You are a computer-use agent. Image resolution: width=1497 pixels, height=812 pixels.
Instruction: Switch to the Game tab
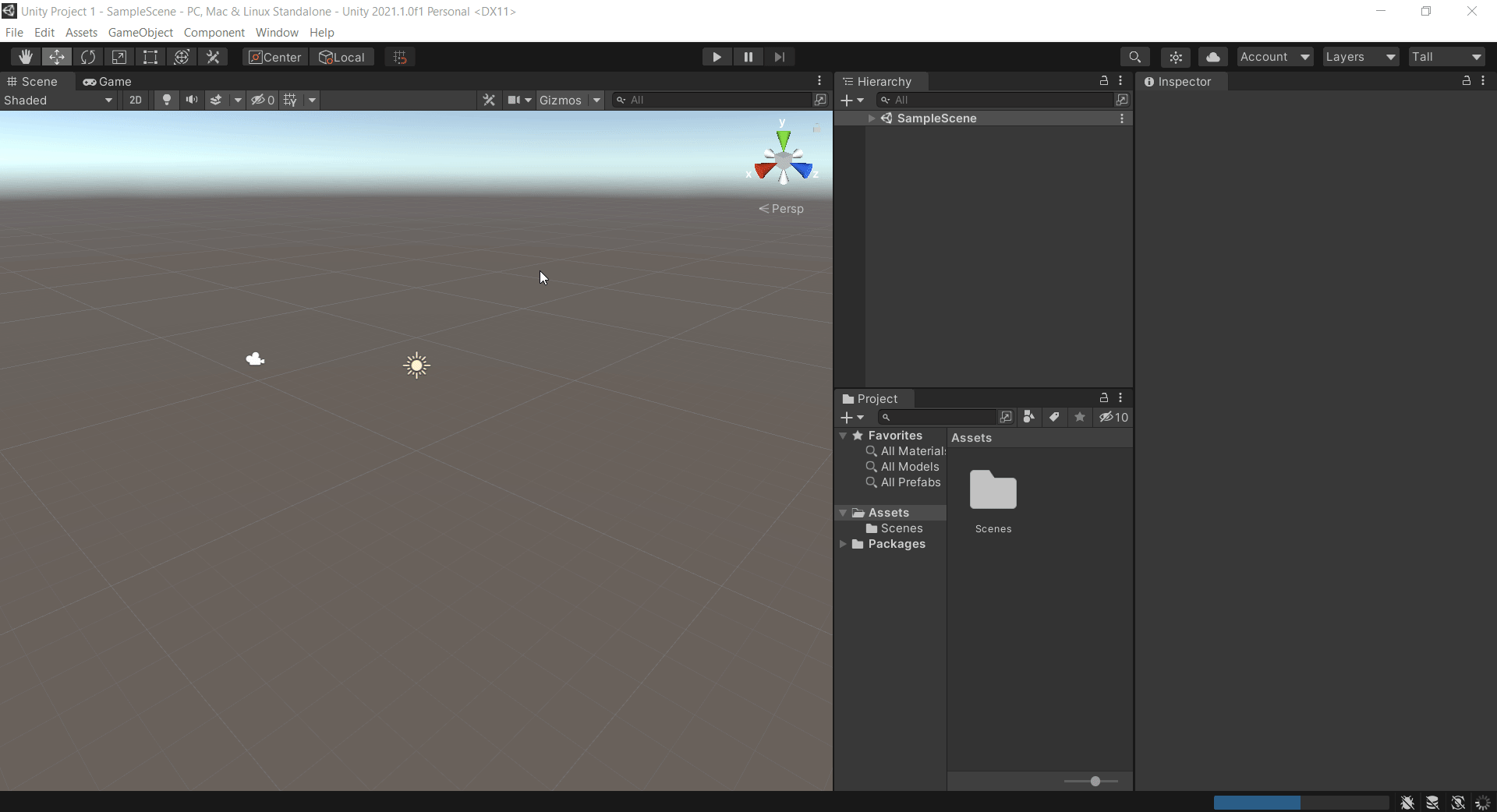pyautogui.click(x=108, y=81)
